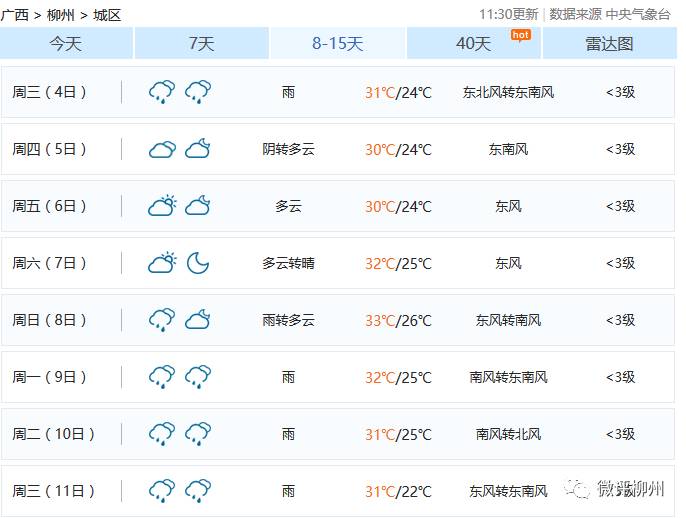This screenshot has height=518, width=686.
Task: Click the 东南风 wind text for 周四
Action: (x=508, y=149)
